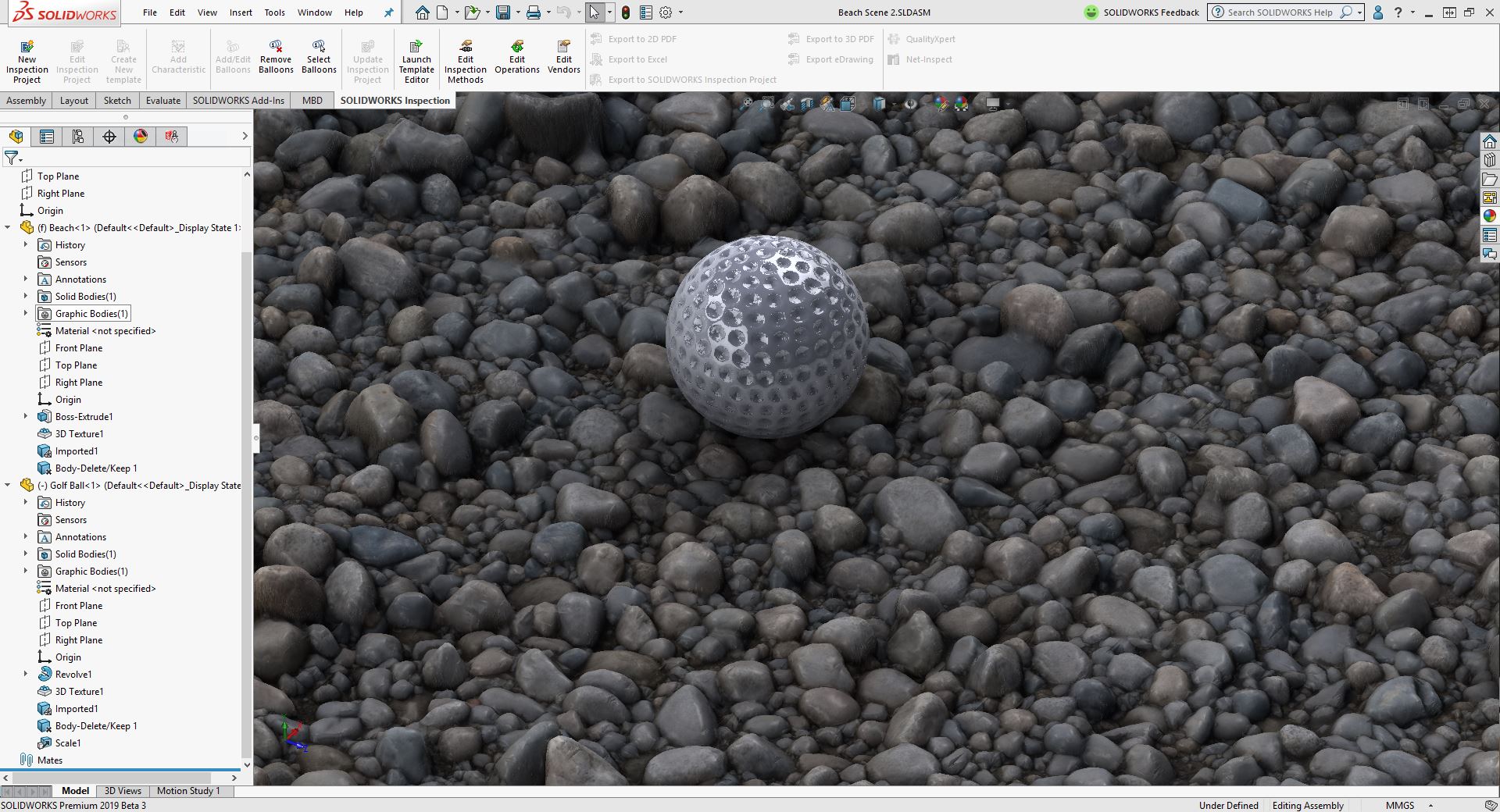
Task: Switch to the SOLIDWORKS Add-Ins ribbon tab
Action: [x=238, y=101]
